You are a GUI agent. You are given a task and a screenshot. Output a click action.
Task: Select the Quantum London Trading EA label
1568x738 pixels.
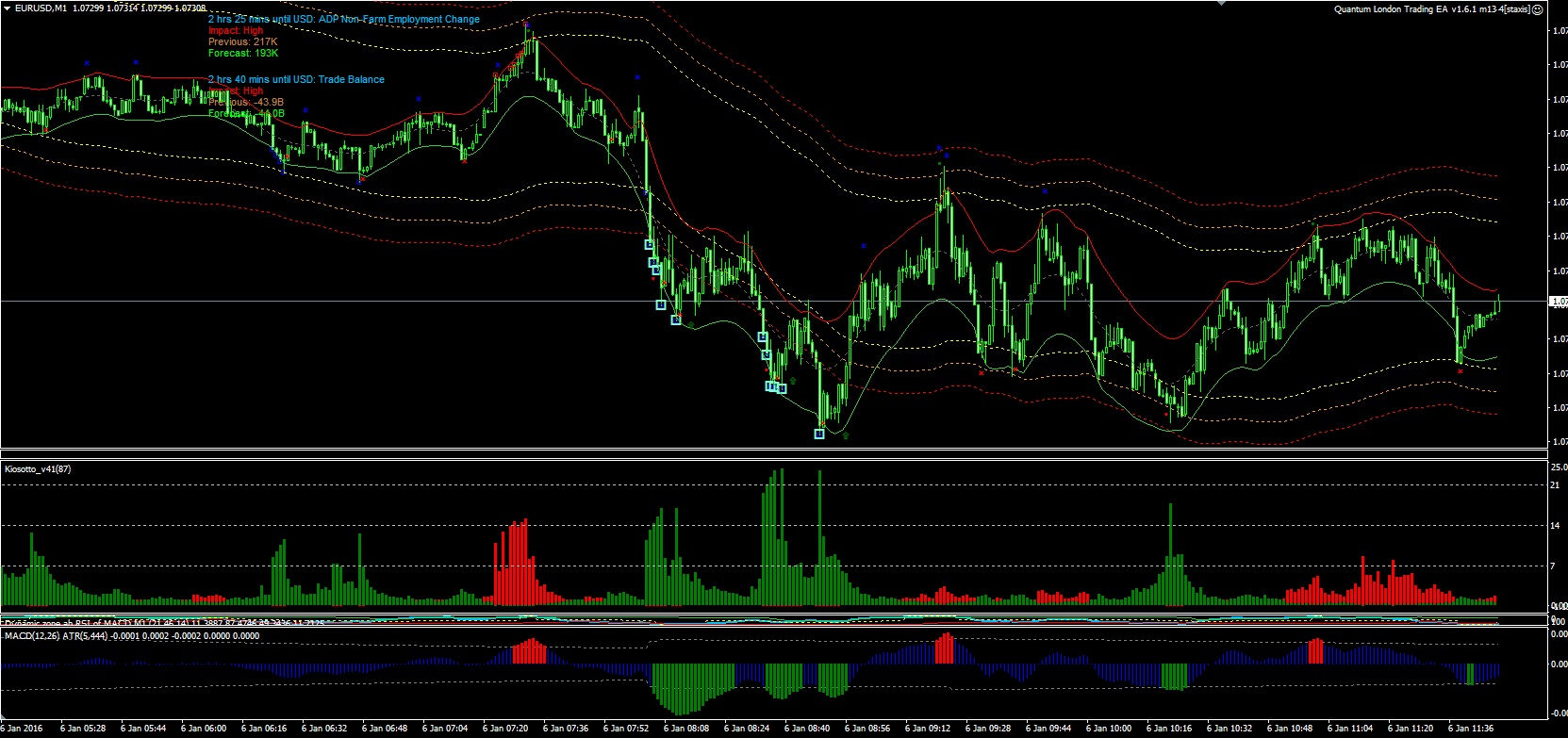tap(1432, 8)
